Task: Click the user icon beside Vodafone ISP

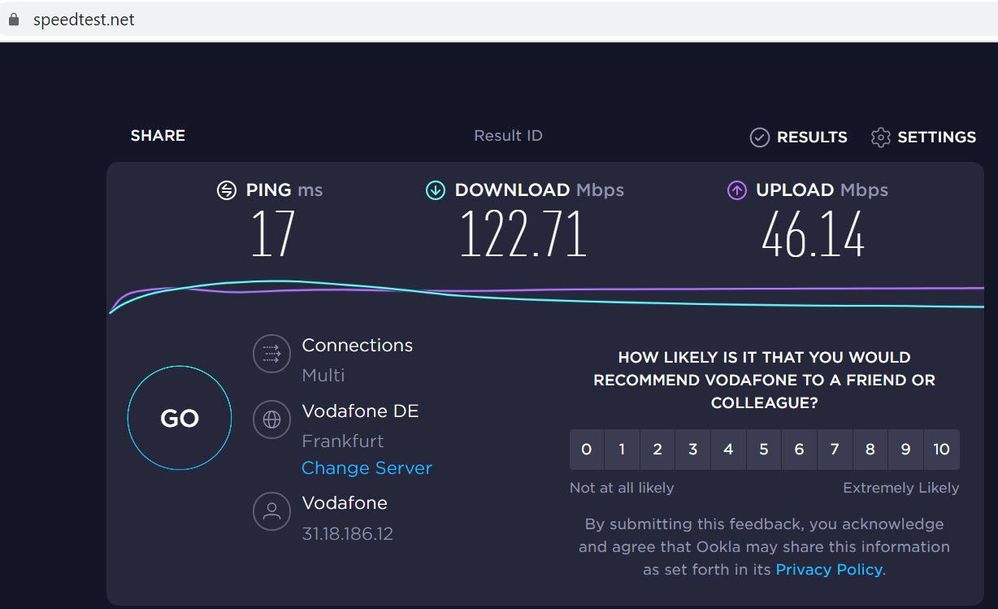Action: [x=272, y=511]
